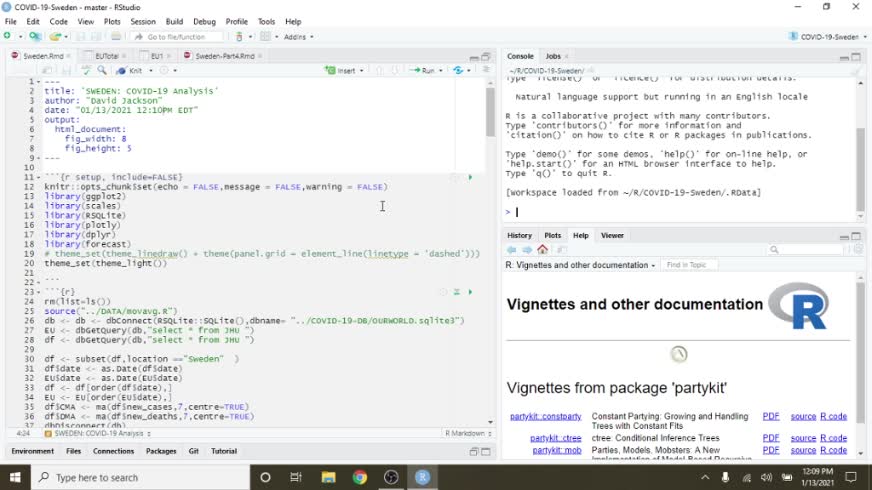Open the notification center icon
The width and height of the screenshot is (872, 490).
851,477
